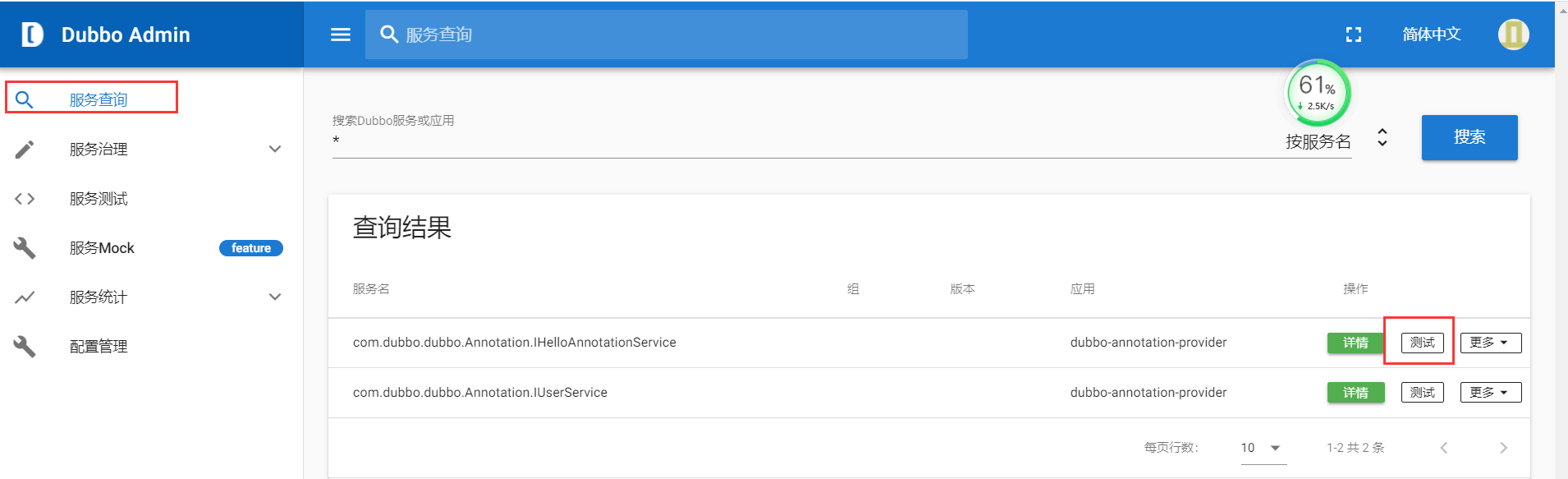The width and height of the screenshot is (1568, 479).
Task: Go to previous results page
Action: (x=1444, y=448)
